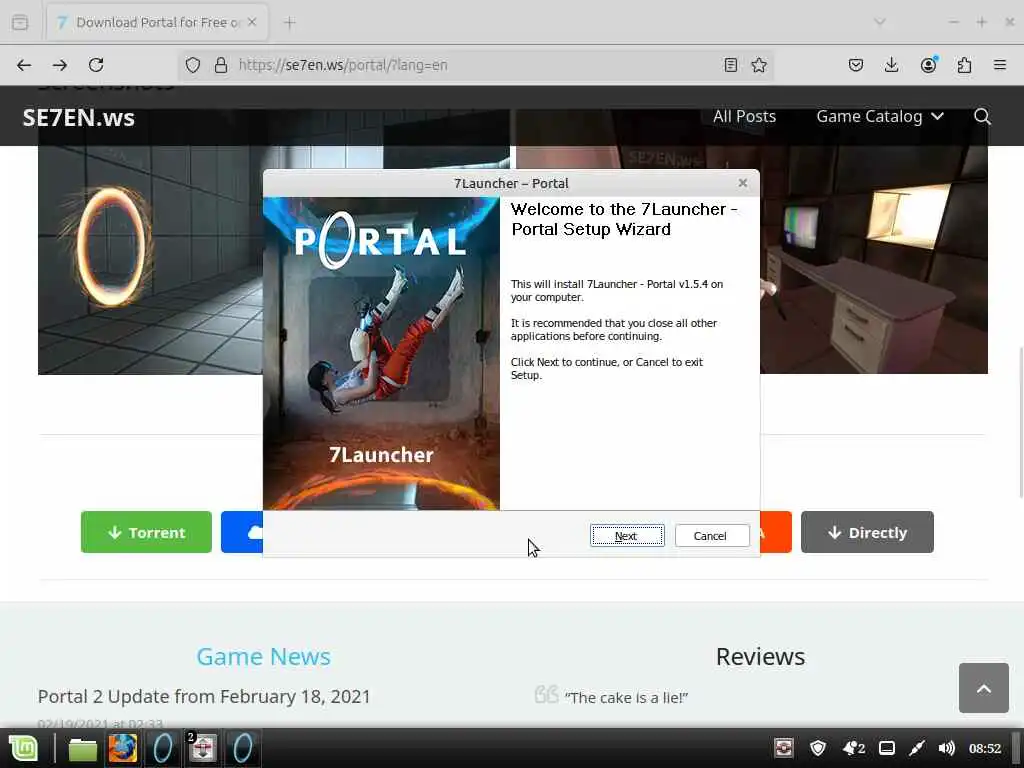The height and width of the screenshot is (768, 1024).
Task: Select the taskbar app with badge 2
Action: pyautogui.click(x=203, y=748)
